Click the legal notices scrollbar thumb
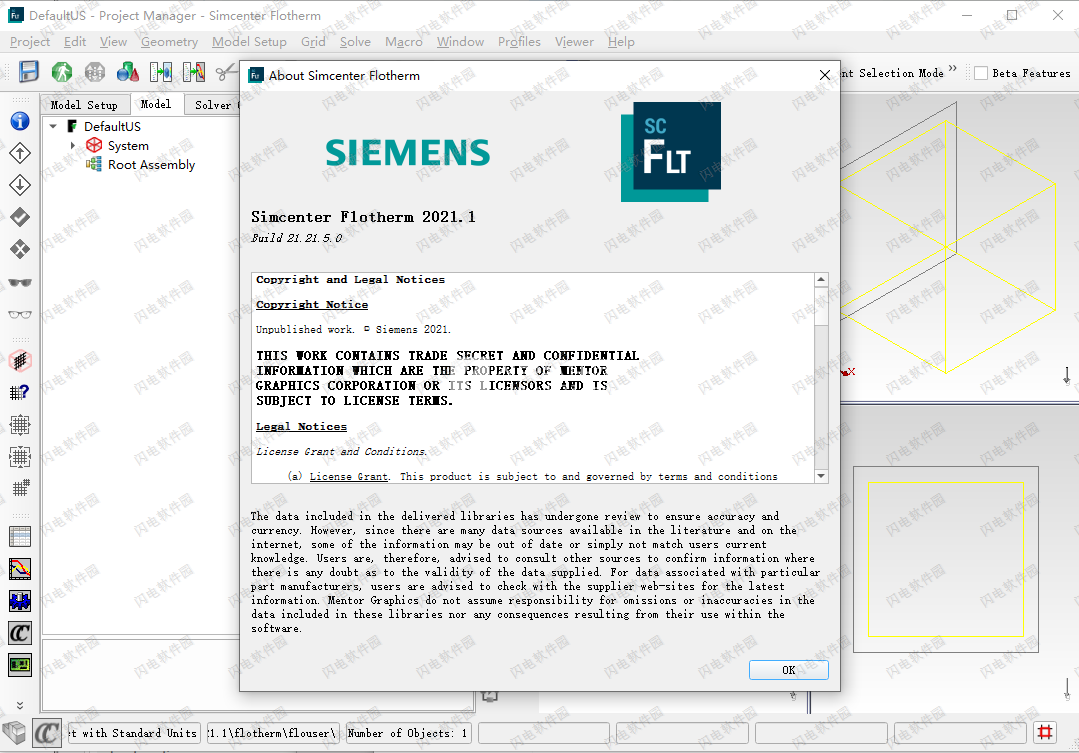The width and height of the screenshot is (1079, 753). coord(820,306)
